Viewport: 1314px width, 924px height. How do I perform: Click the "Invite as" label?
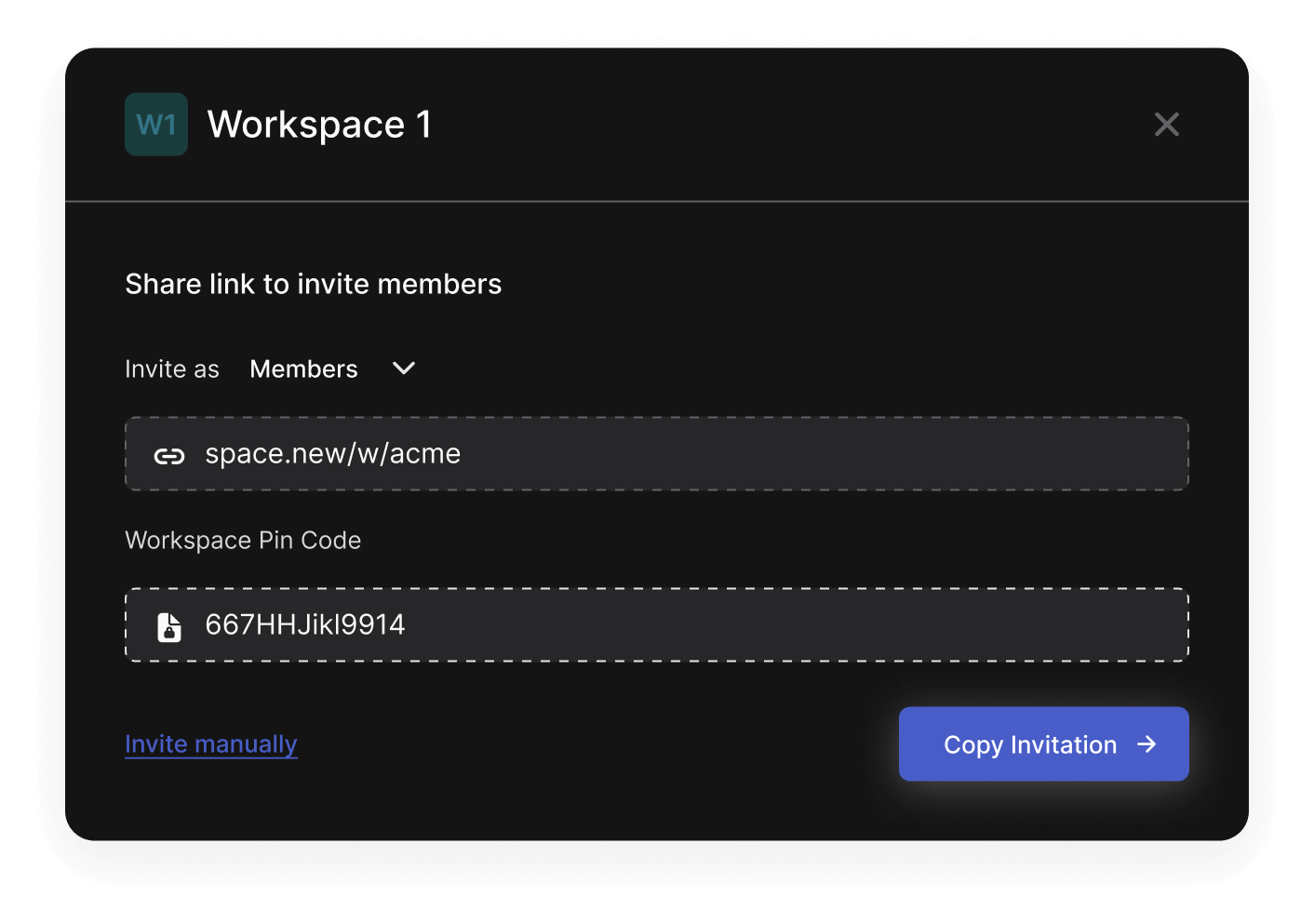tap(172, 369)
